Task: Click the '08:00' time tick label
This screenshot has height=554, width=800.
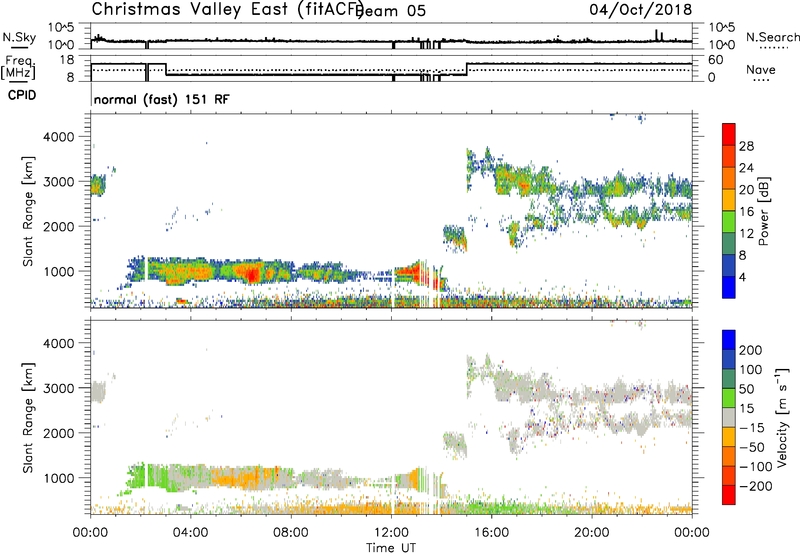Action: (x=291, y=533)
